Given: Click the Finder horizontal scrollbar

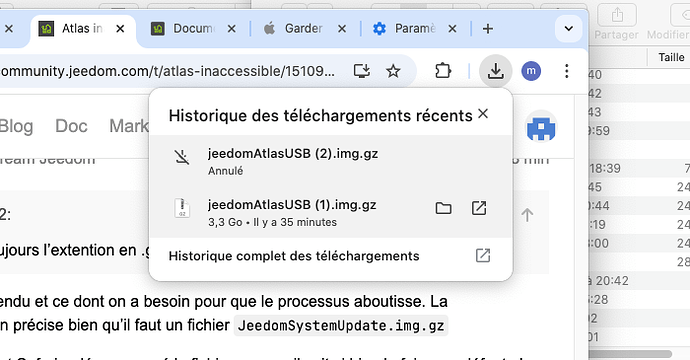Looking at the screenshot, I should tap(631, 354).
